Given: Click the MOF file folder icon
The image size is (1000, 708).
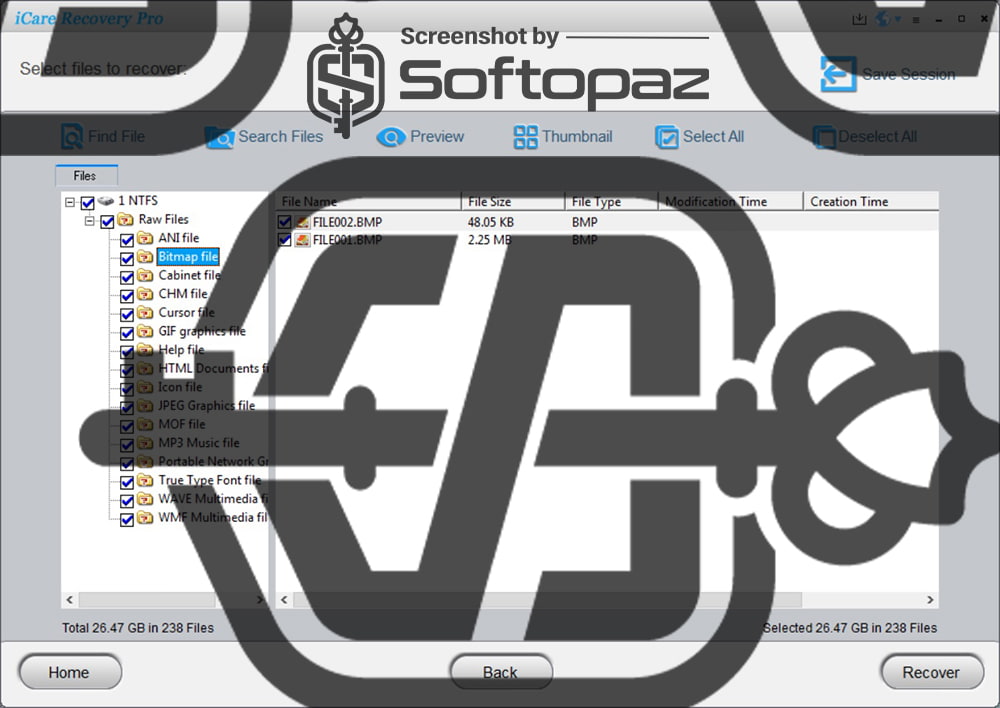Looking at the screenshot, I should pyautogui.click(x=145, y=424).
